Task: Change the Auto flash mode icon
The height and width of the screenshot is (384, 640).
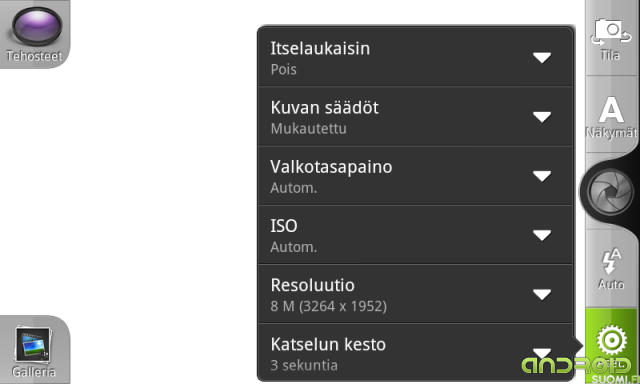Action: click(611, 269)
